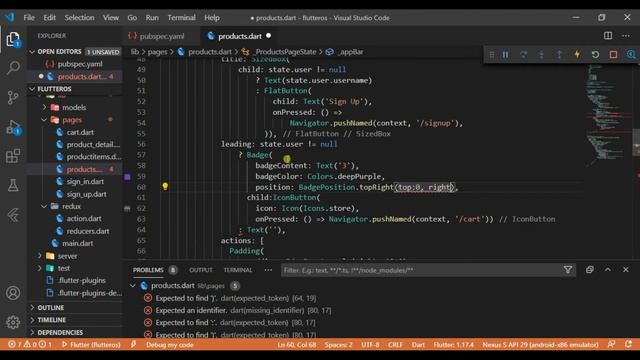Switch to the products.dart editor tab
640x360 pixels.
[240, 36]
